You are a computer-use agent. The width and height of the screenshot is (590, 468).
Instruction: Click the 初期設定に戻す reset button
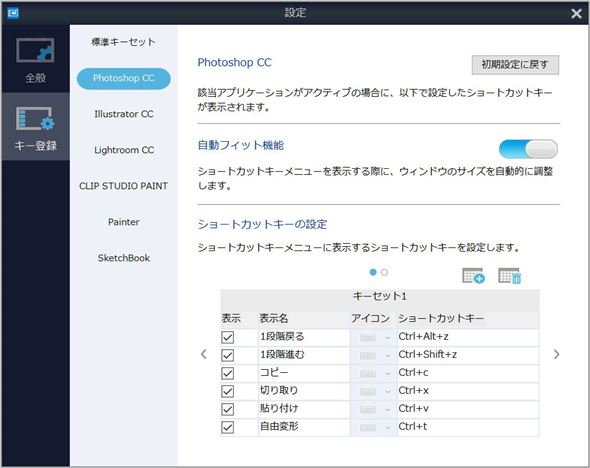coord(515,65)
